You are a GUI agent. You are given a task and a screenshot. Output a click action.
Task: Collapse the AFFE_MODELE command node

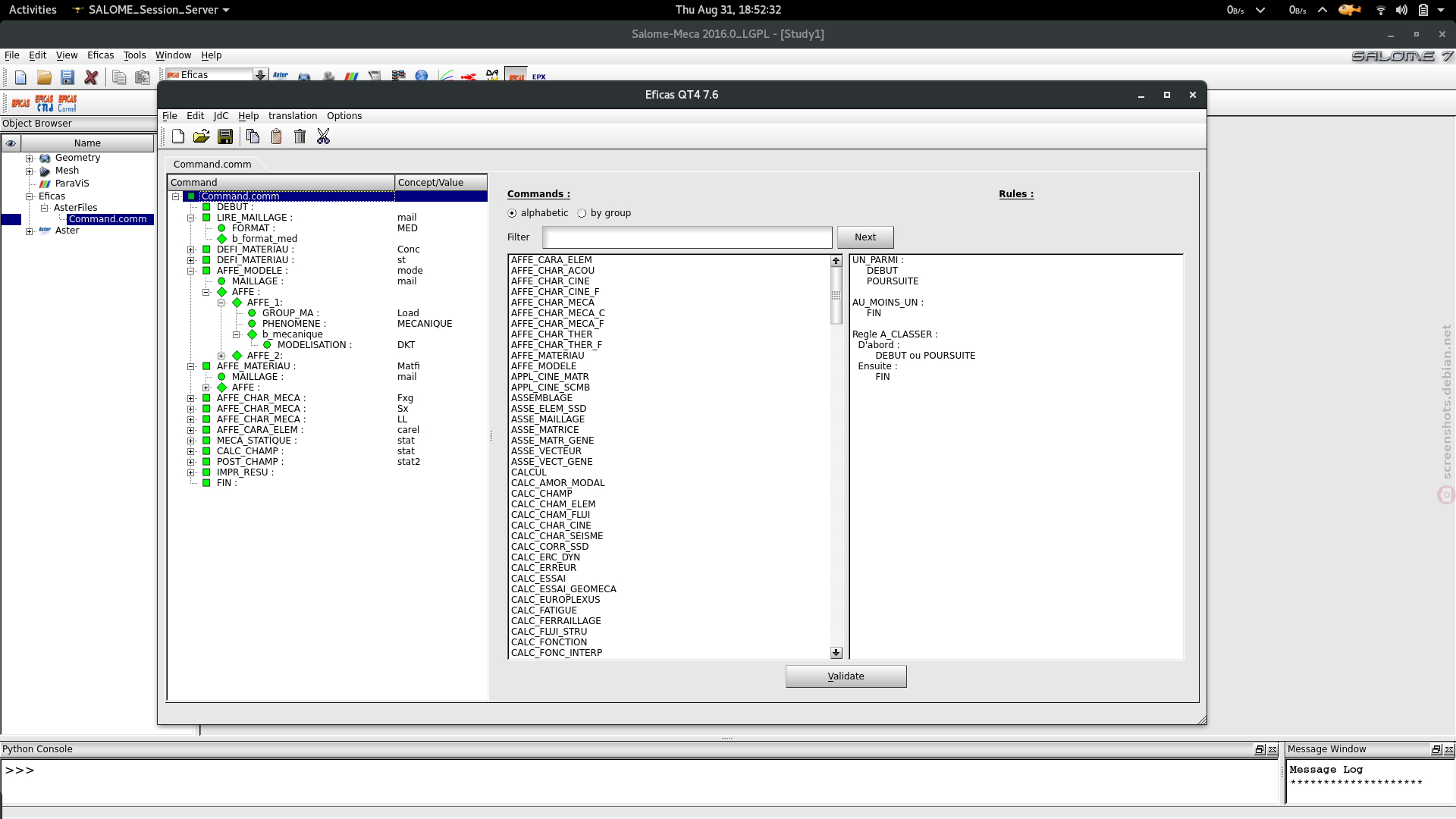[x=191, y=271]
